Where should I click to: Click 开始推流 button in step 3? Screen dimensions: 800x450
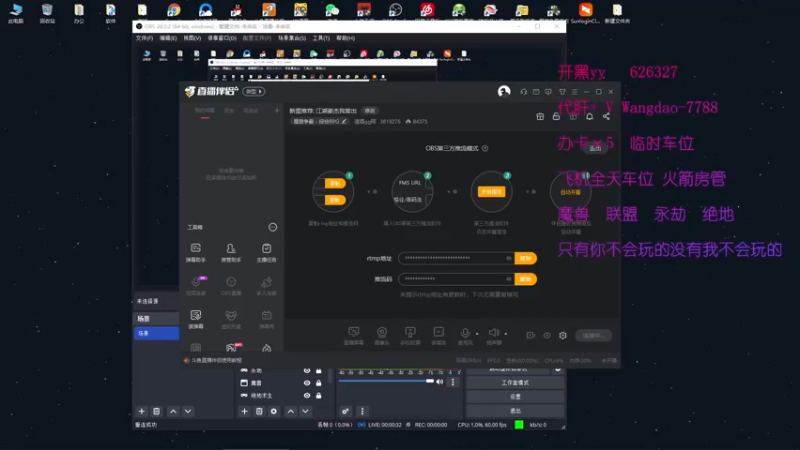coord(491,192)
